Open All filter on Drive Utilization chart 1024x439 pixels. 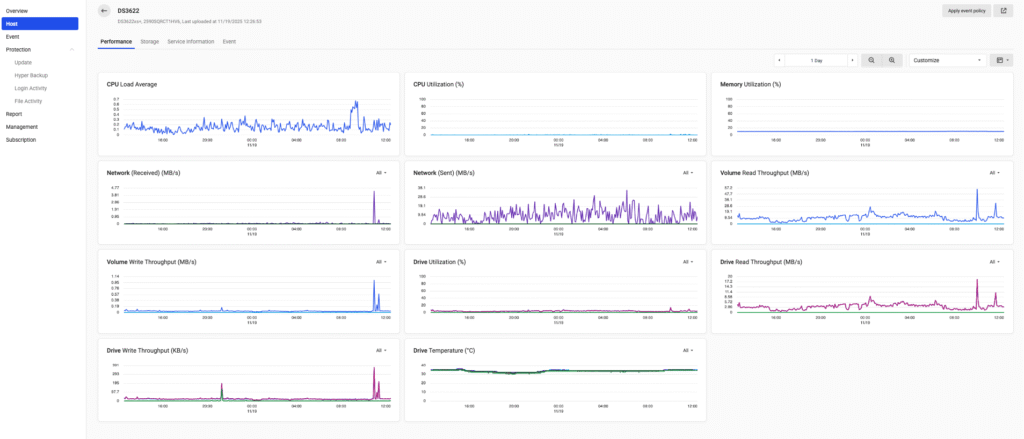tap(688, 262)
